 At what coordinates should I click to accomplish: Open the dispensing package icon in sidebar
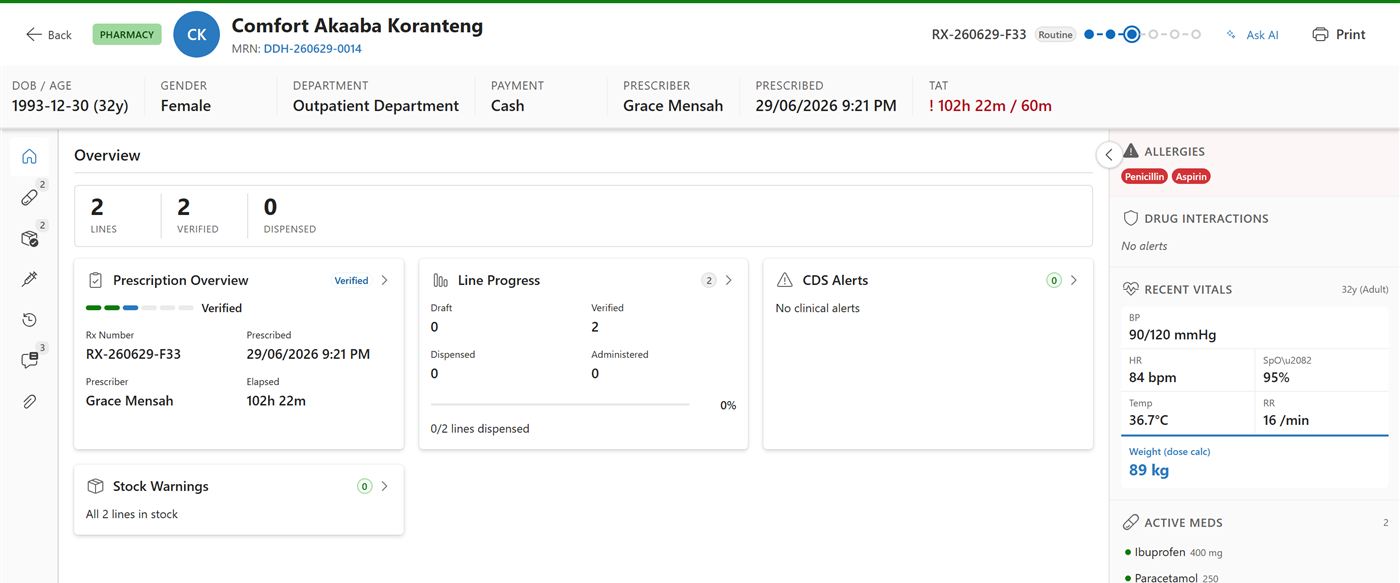29,238
